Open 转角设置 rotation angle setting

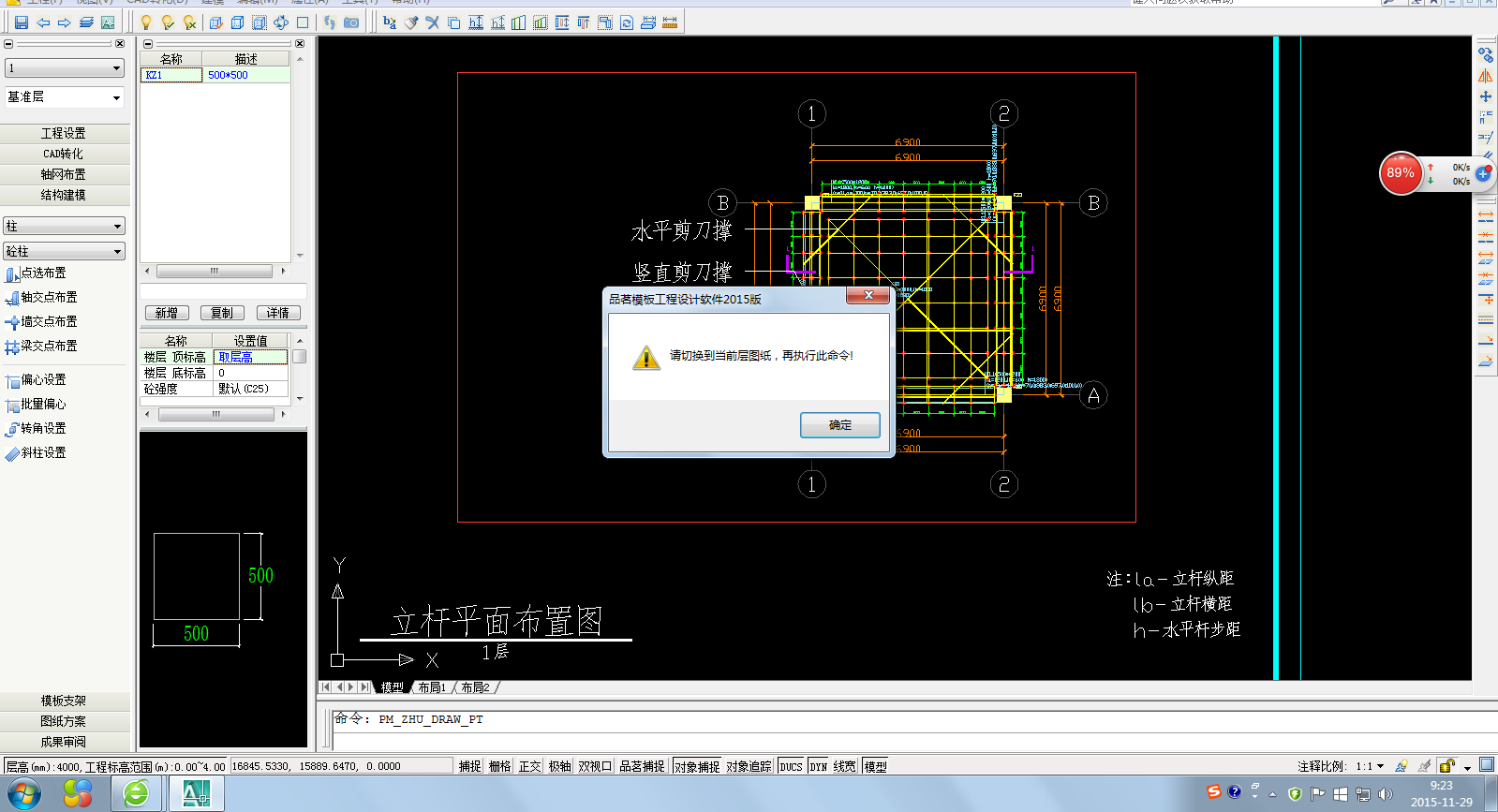[36, 429]
